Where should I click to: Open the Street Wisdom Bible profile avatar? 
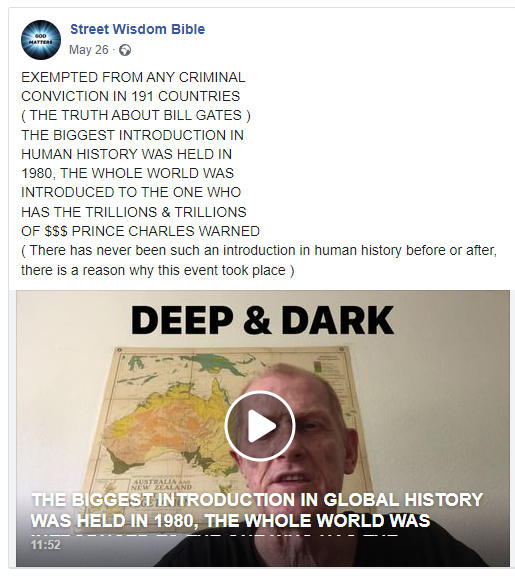pos(41,40)
